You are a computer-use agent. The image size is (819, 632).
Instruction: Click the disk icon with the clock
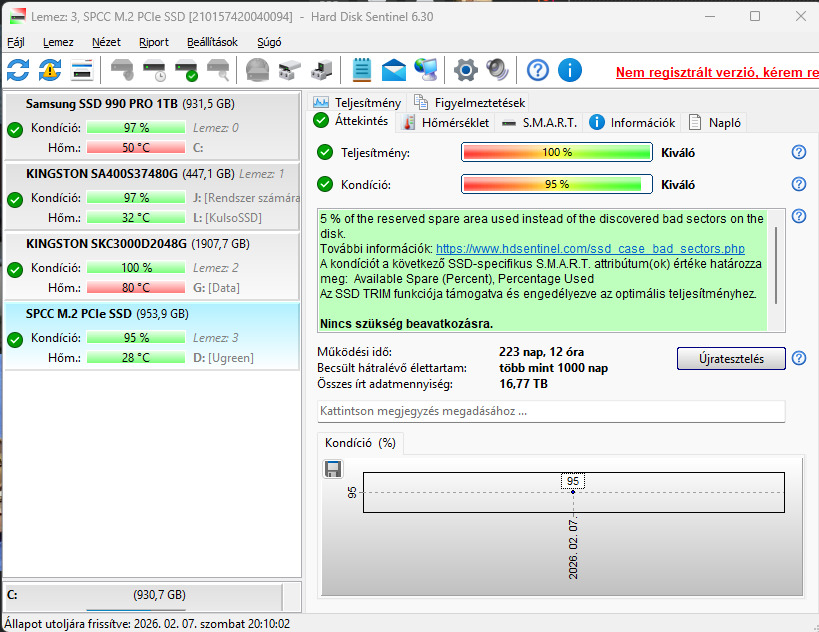pyautogui.click(x=155, y=70)
